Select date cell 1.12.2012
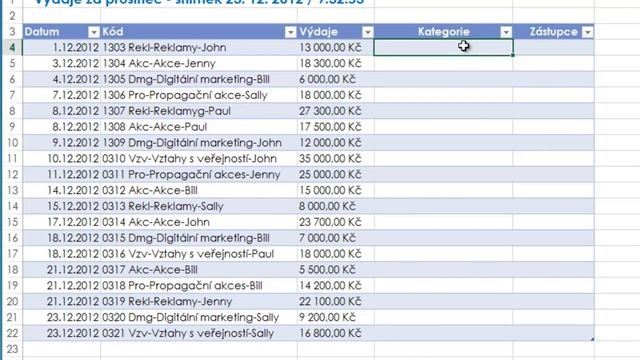Viewport: 640px width, 360px height. point(62,47)
